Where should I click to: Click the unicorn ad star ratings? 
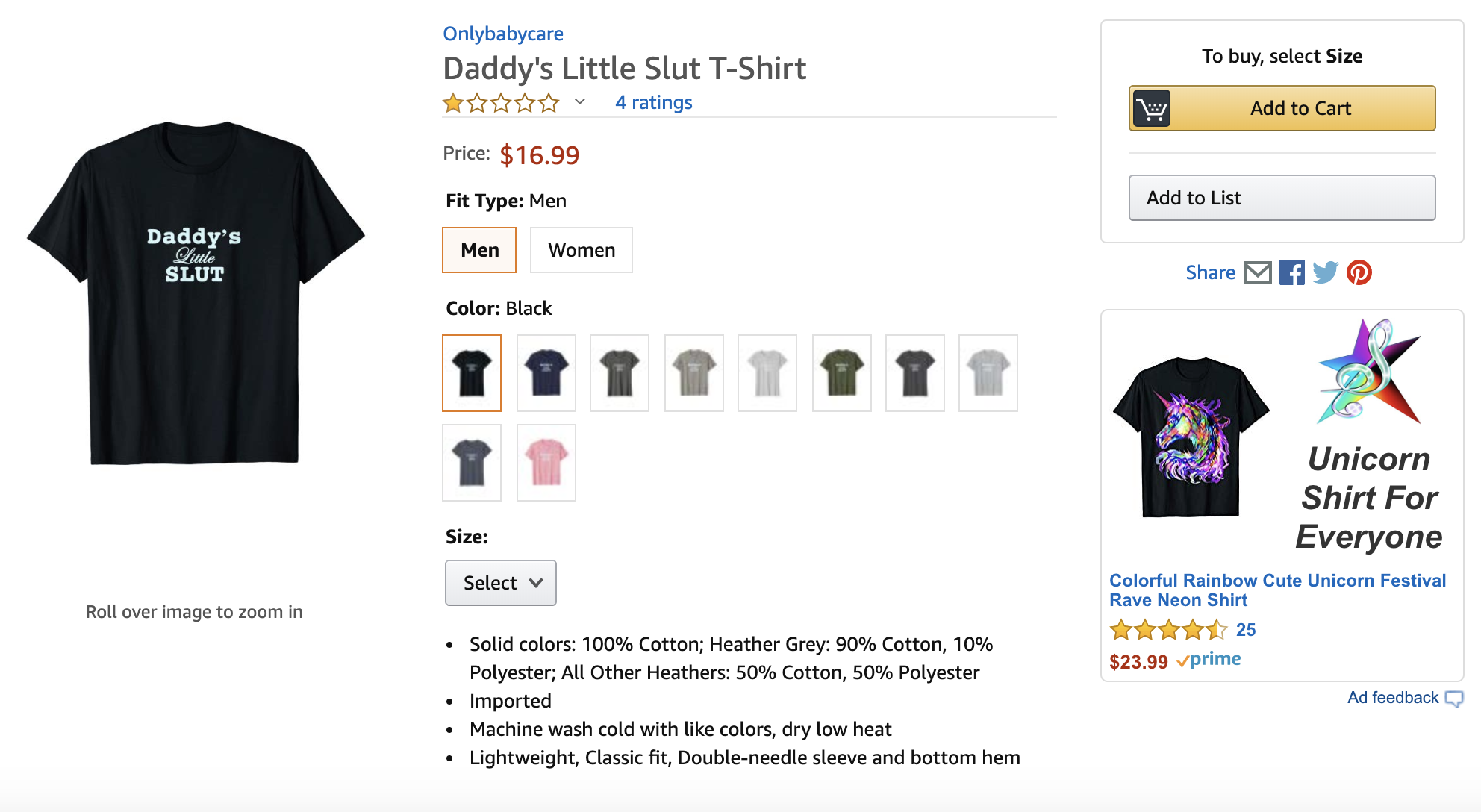(x=1167, y=630)
